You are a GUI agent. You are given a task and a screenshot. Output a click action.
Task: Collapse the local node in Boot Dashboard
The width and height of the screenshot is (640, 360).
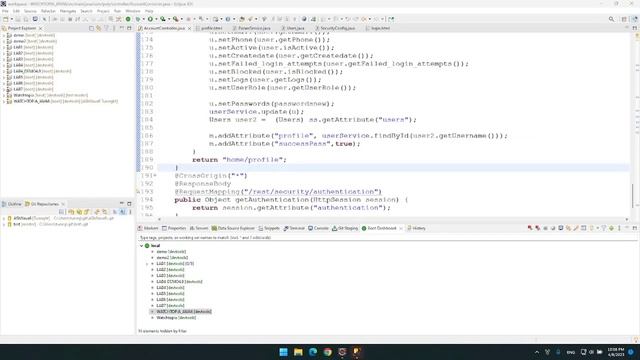(142, 246)
